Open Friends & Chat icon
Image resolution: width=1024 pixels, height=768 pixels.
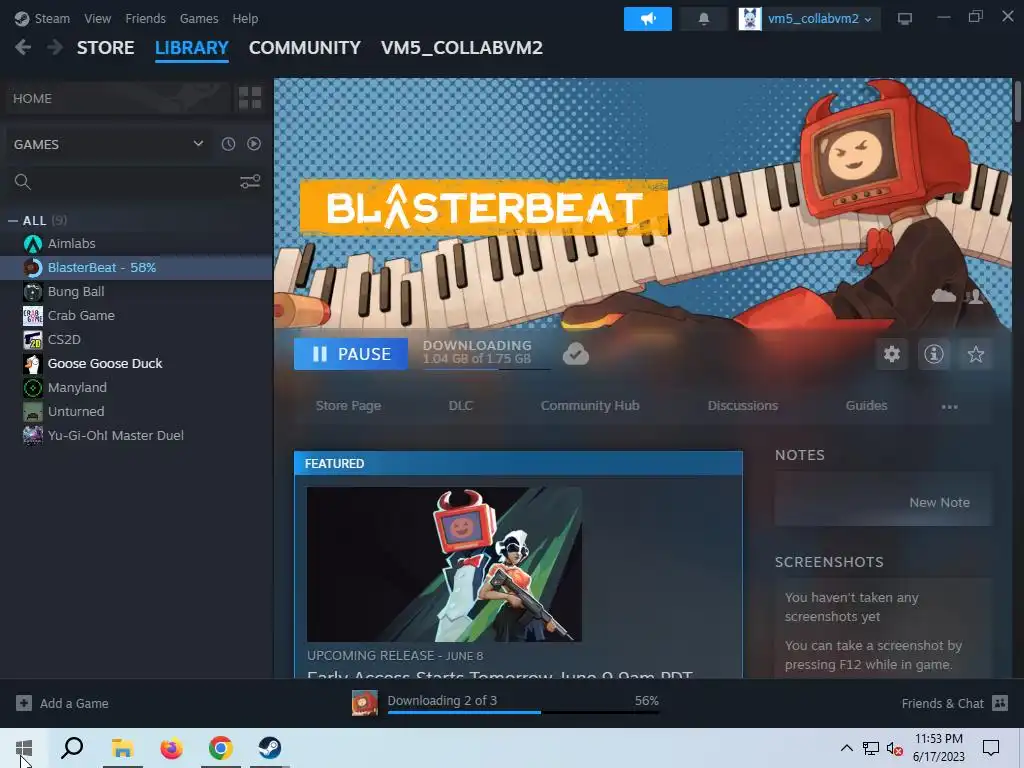pos(1000,703)
